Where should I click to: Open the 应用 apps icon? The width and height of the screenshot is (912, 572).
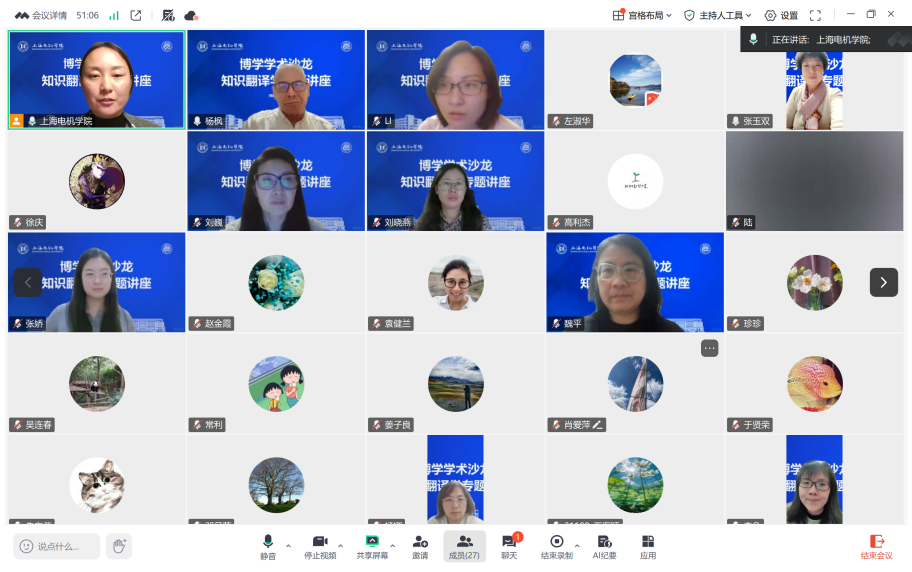(648, 546)
